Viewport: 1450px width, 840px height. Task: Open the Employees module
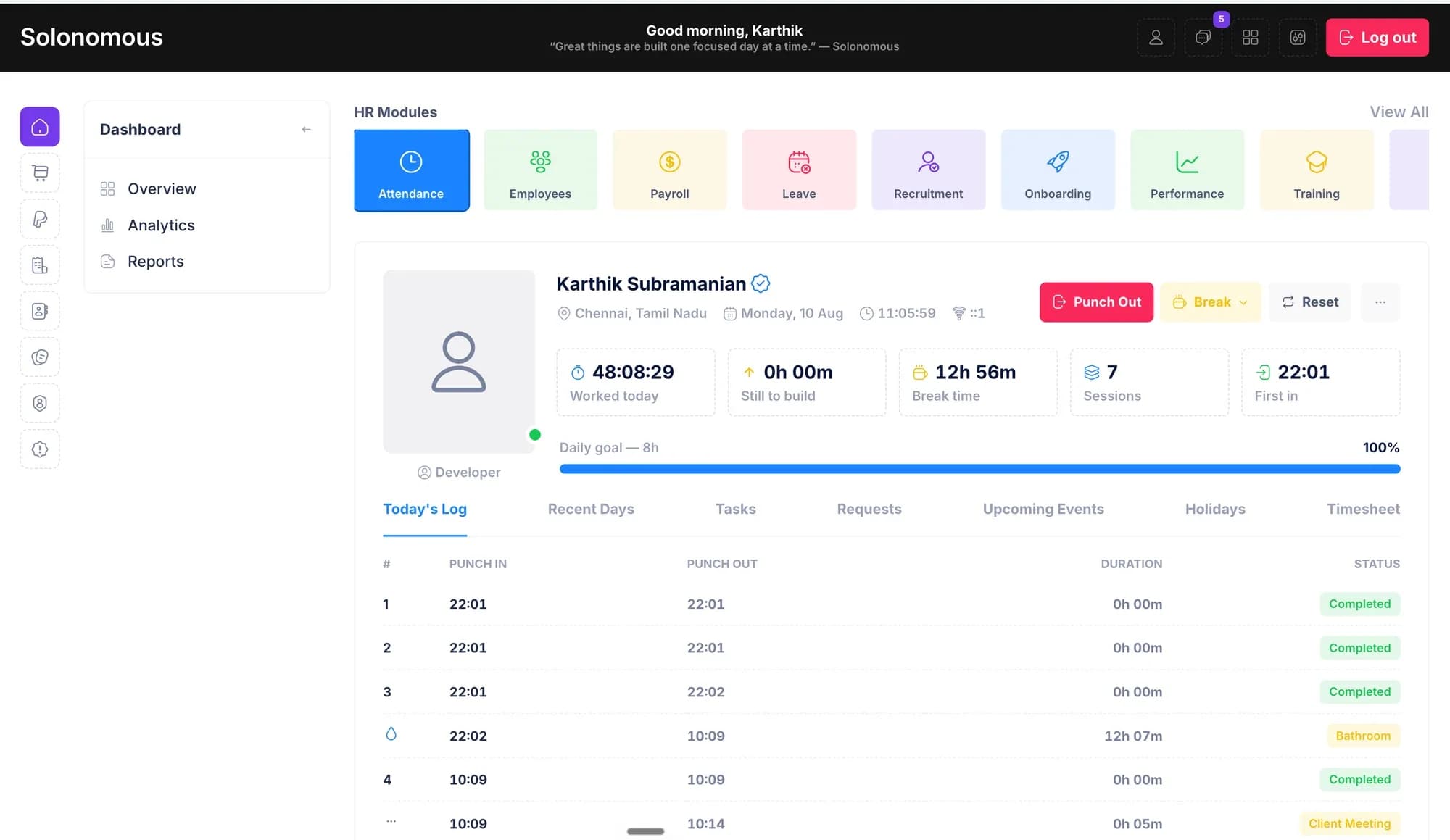pyautogui.click(x=540, y=170)
